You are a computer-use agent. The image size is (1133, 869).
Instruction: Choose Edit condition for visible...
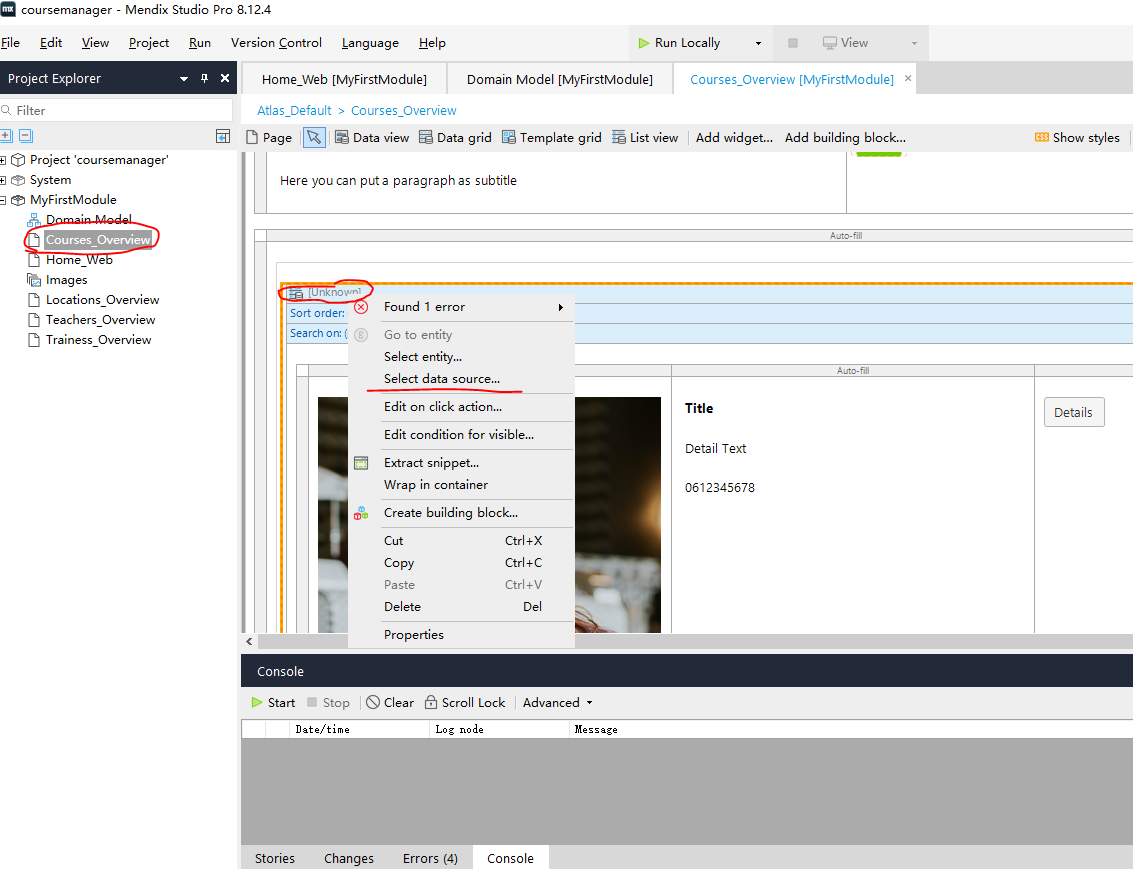461,434
